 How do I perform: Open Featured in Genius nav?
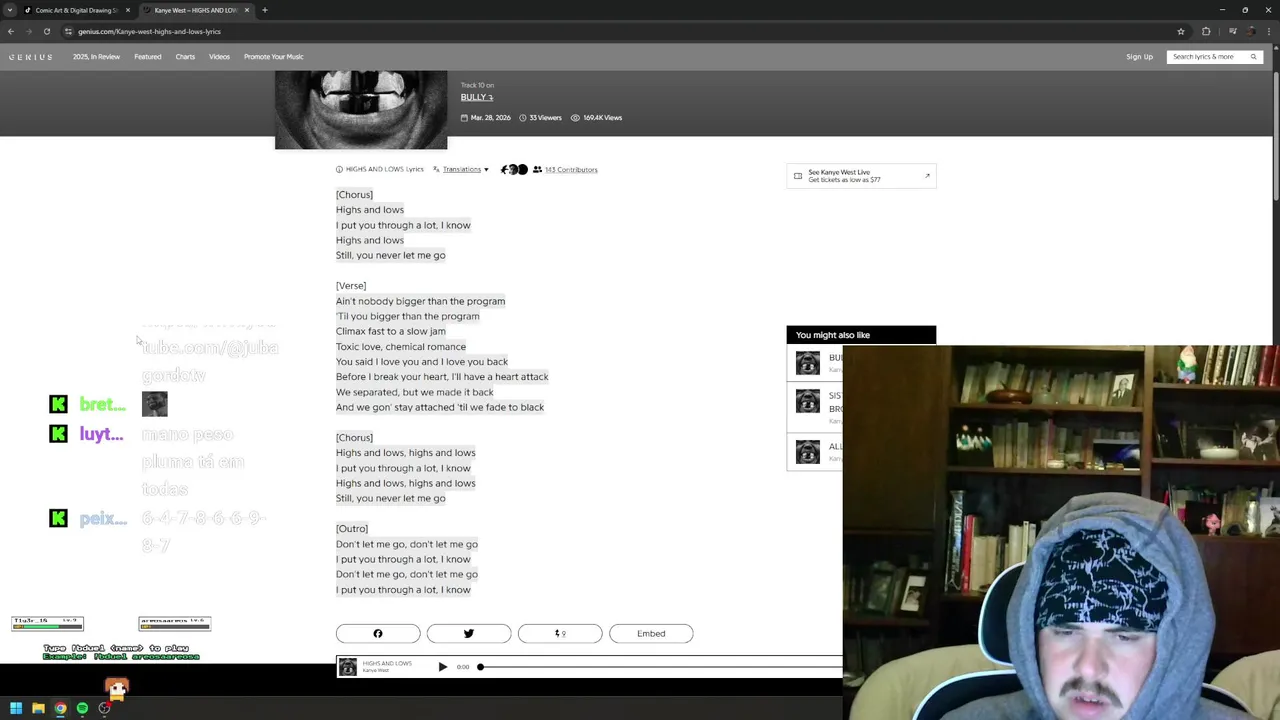pos(147,57)
